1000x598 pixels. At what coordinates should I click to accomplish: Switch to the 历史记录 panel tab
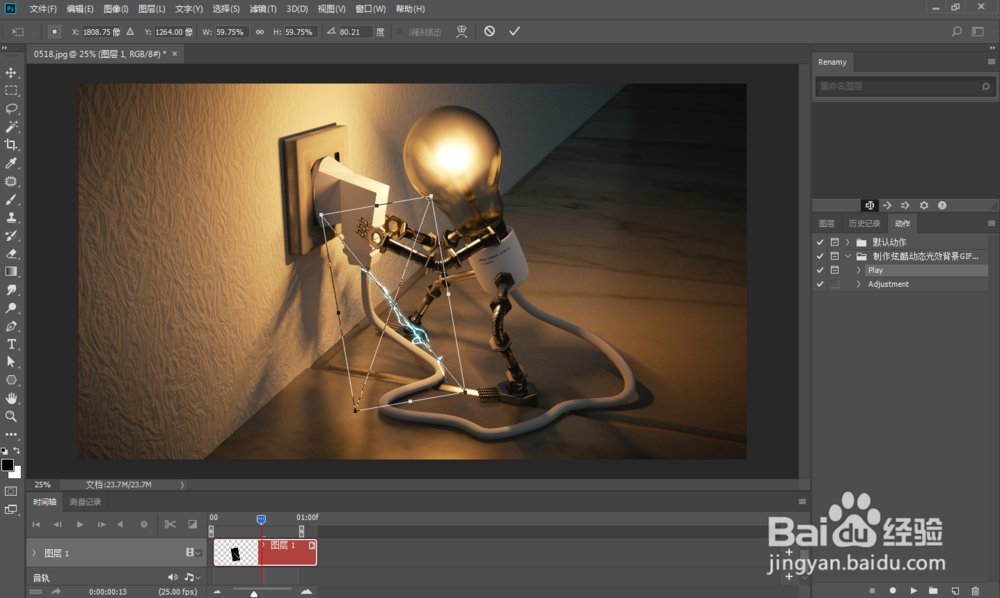(x=864, y=223)
